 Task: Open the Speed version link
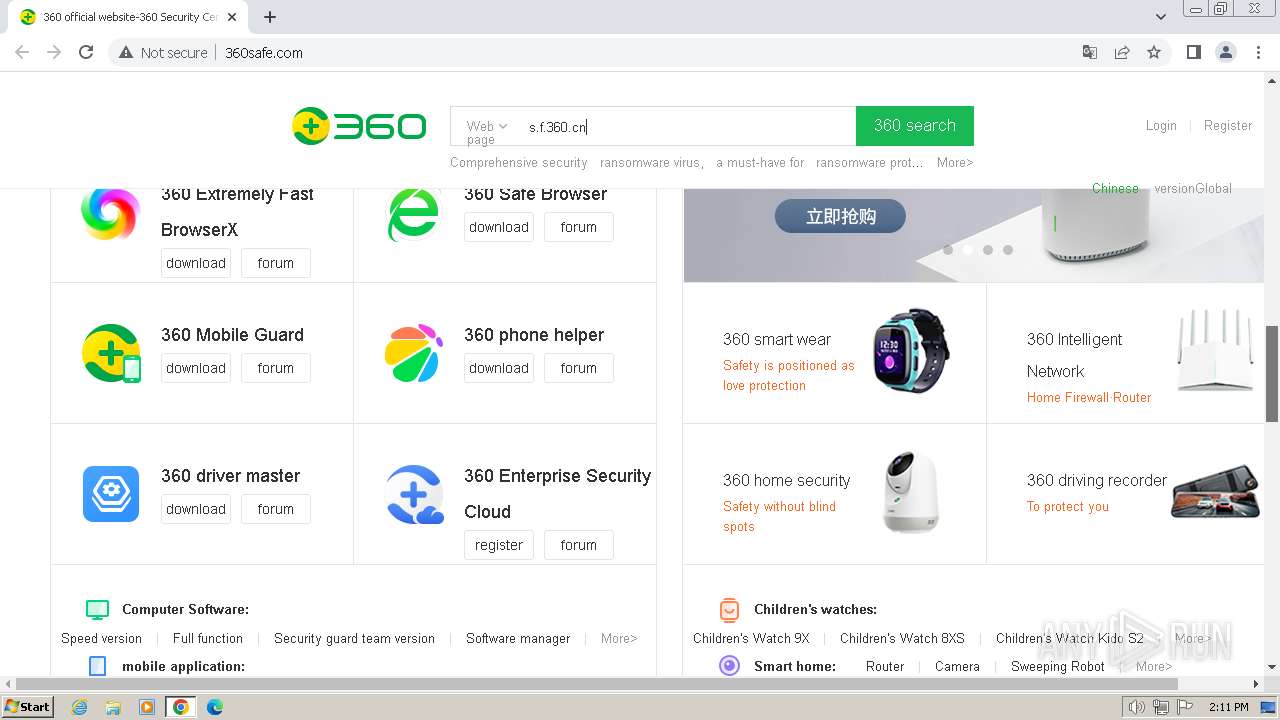click(101, 638)
